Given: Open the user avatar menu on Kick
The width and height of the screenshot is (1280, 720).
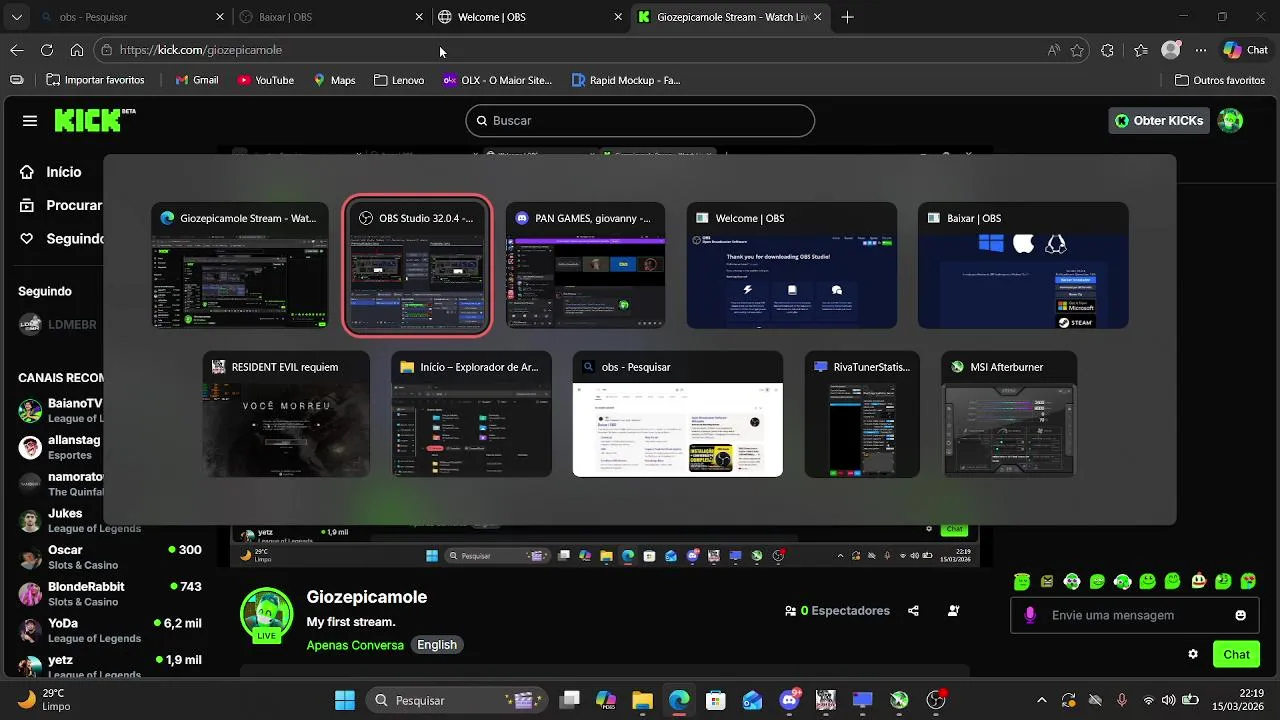Looking at the screenshot, I should [x=1230, y=121].
